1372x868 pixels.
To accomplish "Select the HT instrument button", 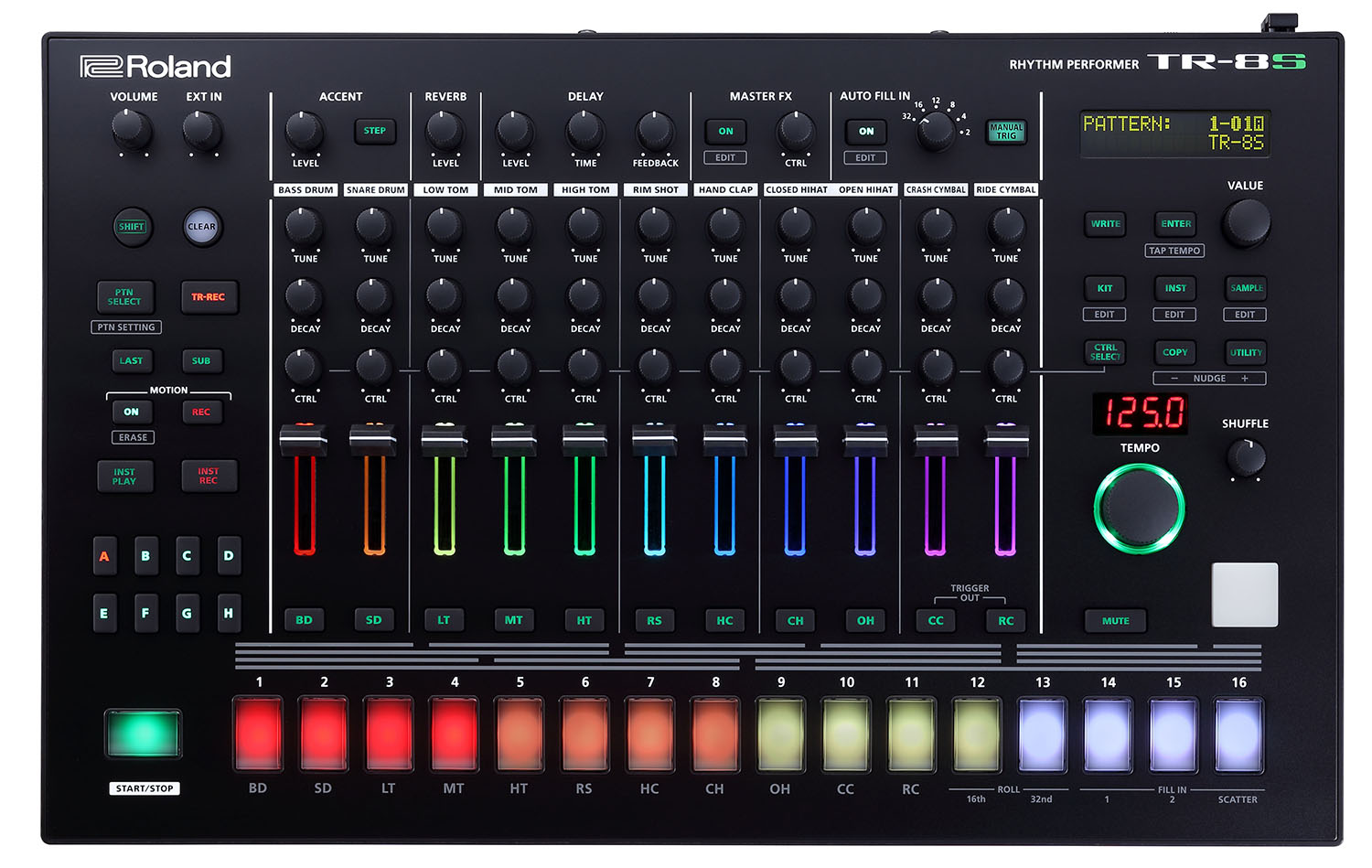I will tap(584, 620).
